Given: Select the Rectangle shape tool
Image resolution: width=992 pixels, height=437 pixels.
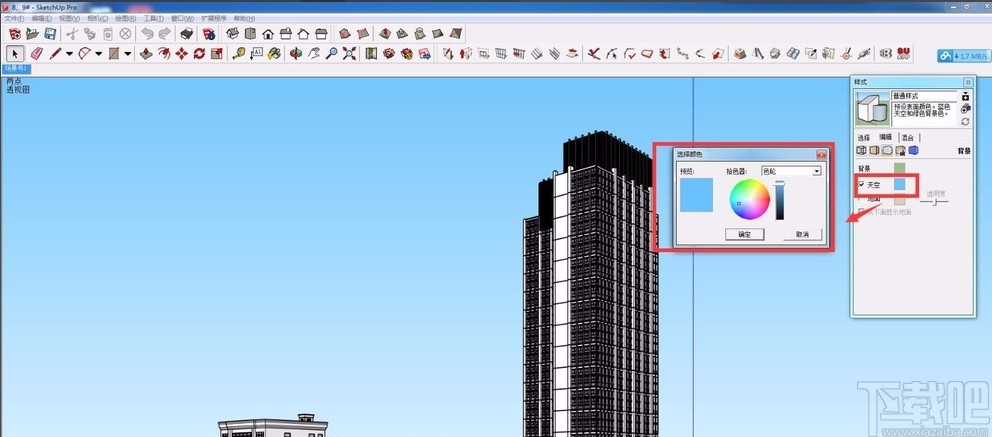Looking at the screenshot, I should point(114,53).
